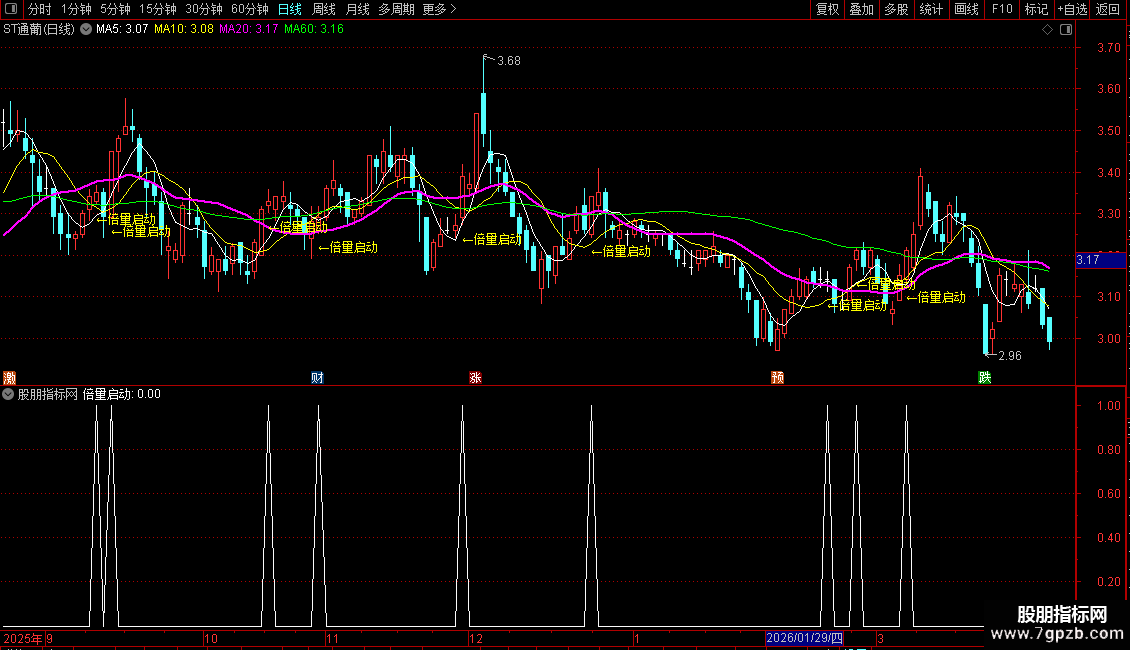Select the 月线 monthly period
This screenshot has height=650, width=1130.
tap(357, 9)
